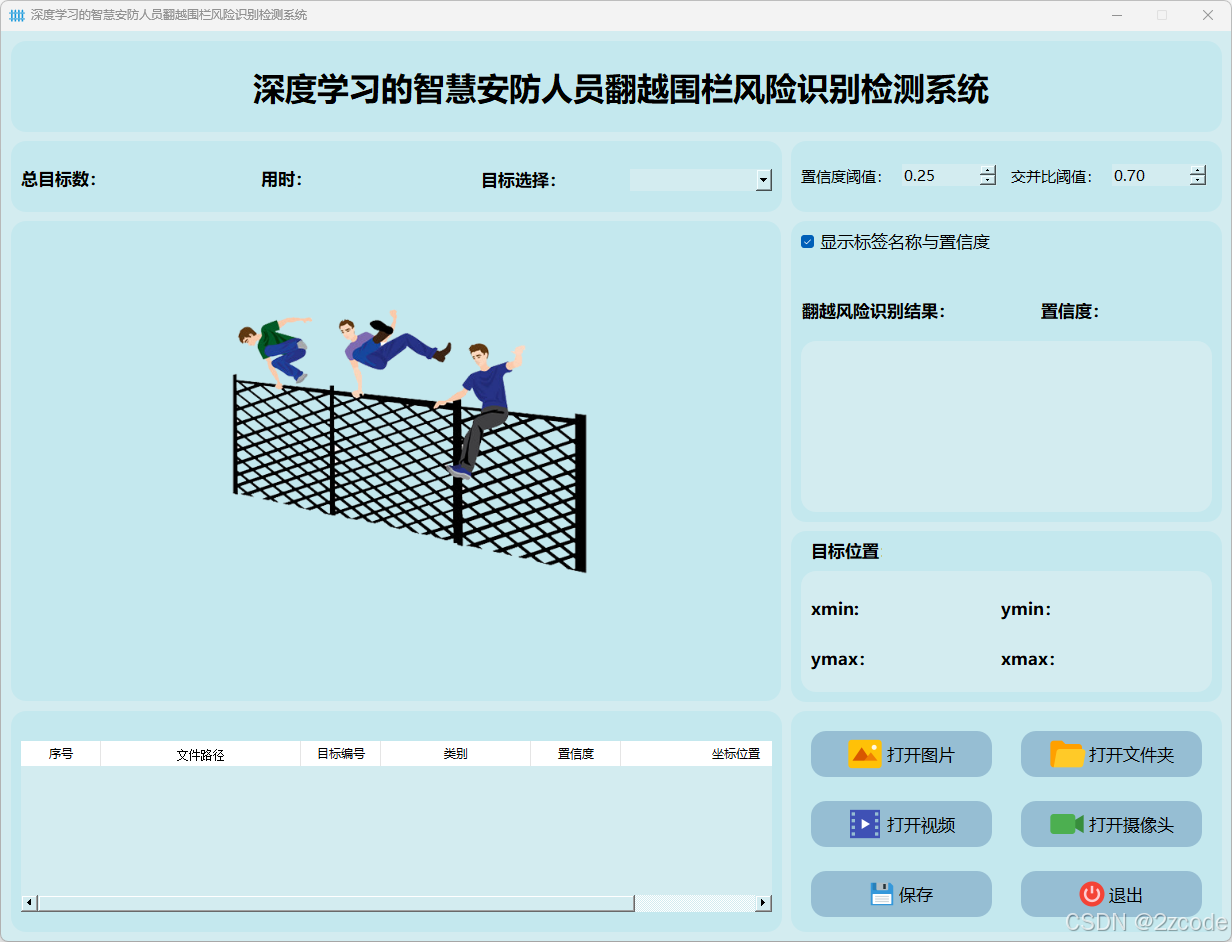This screenshot has height=942, width=1232.
Task: Click the 退出 button label
Action: 1126,895
